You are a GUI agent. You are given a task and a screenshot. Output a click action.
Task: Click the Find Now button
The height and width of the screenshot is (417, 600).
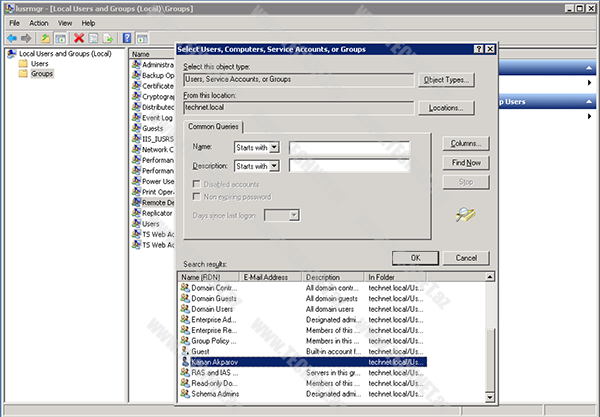coord(466,163)
